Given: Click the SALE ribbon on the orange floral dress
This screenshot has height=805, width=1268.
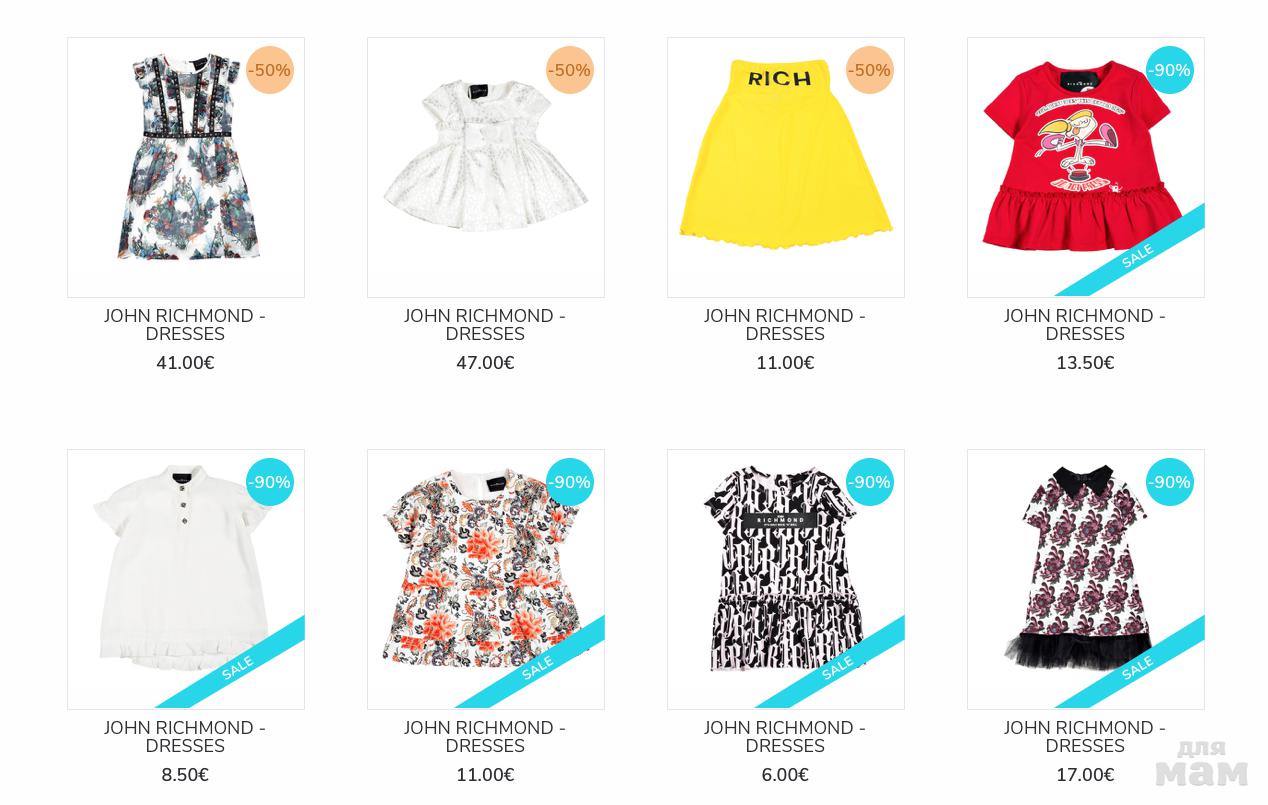Looking at the screenshot, I should 537,668.
